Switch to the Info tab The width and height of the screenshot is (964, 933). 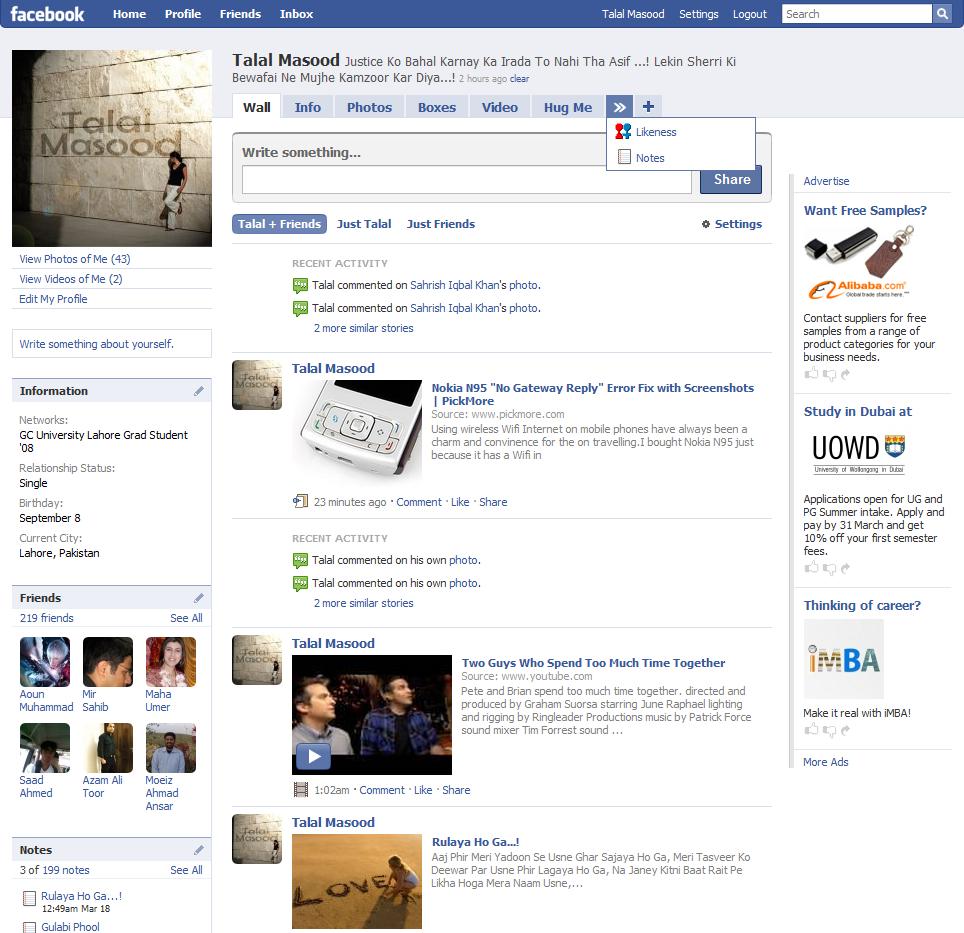coord(307,108)
